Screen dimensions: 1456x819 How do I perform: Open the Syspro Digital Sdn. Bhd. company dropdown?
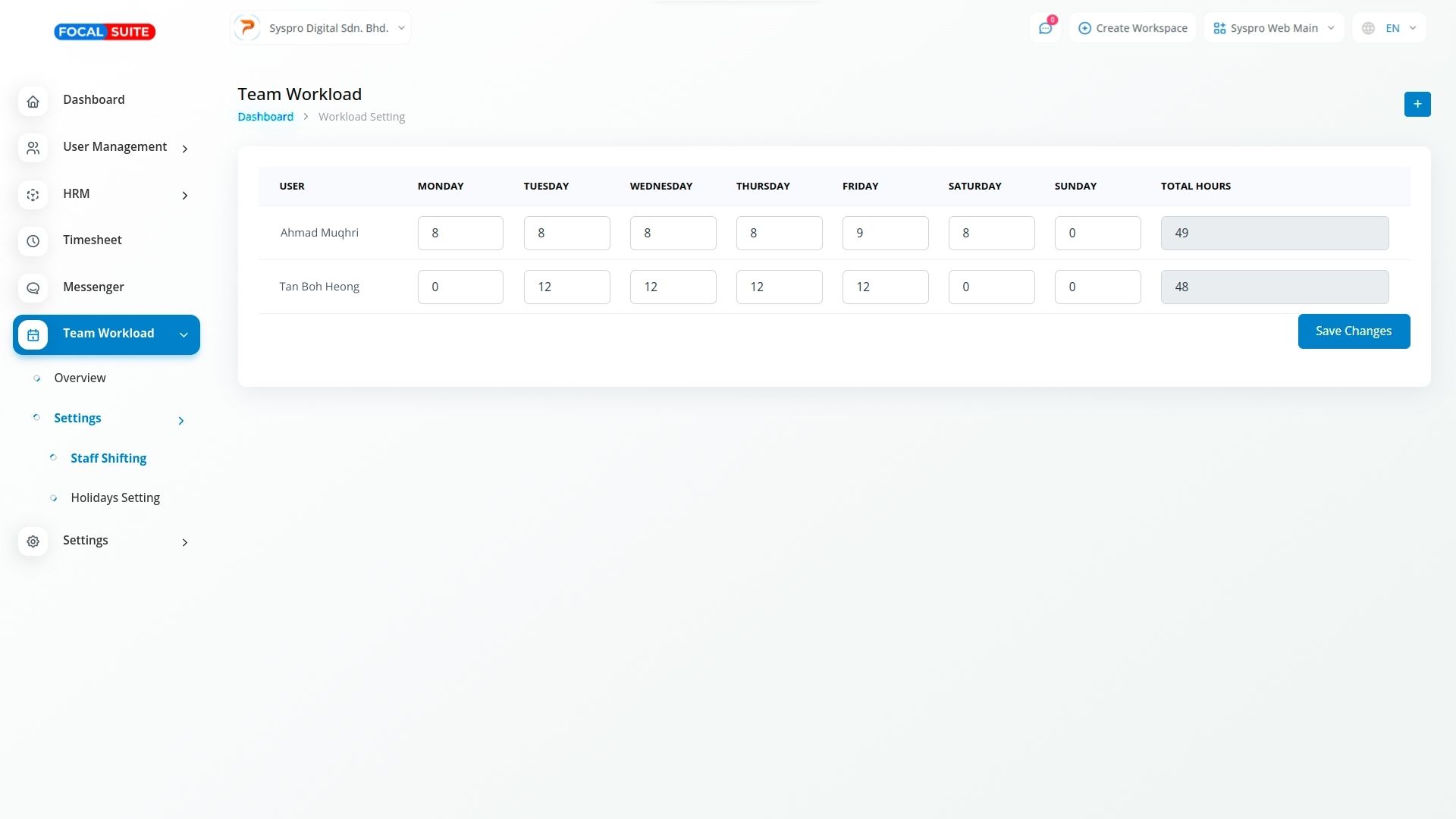click(320, 28)
